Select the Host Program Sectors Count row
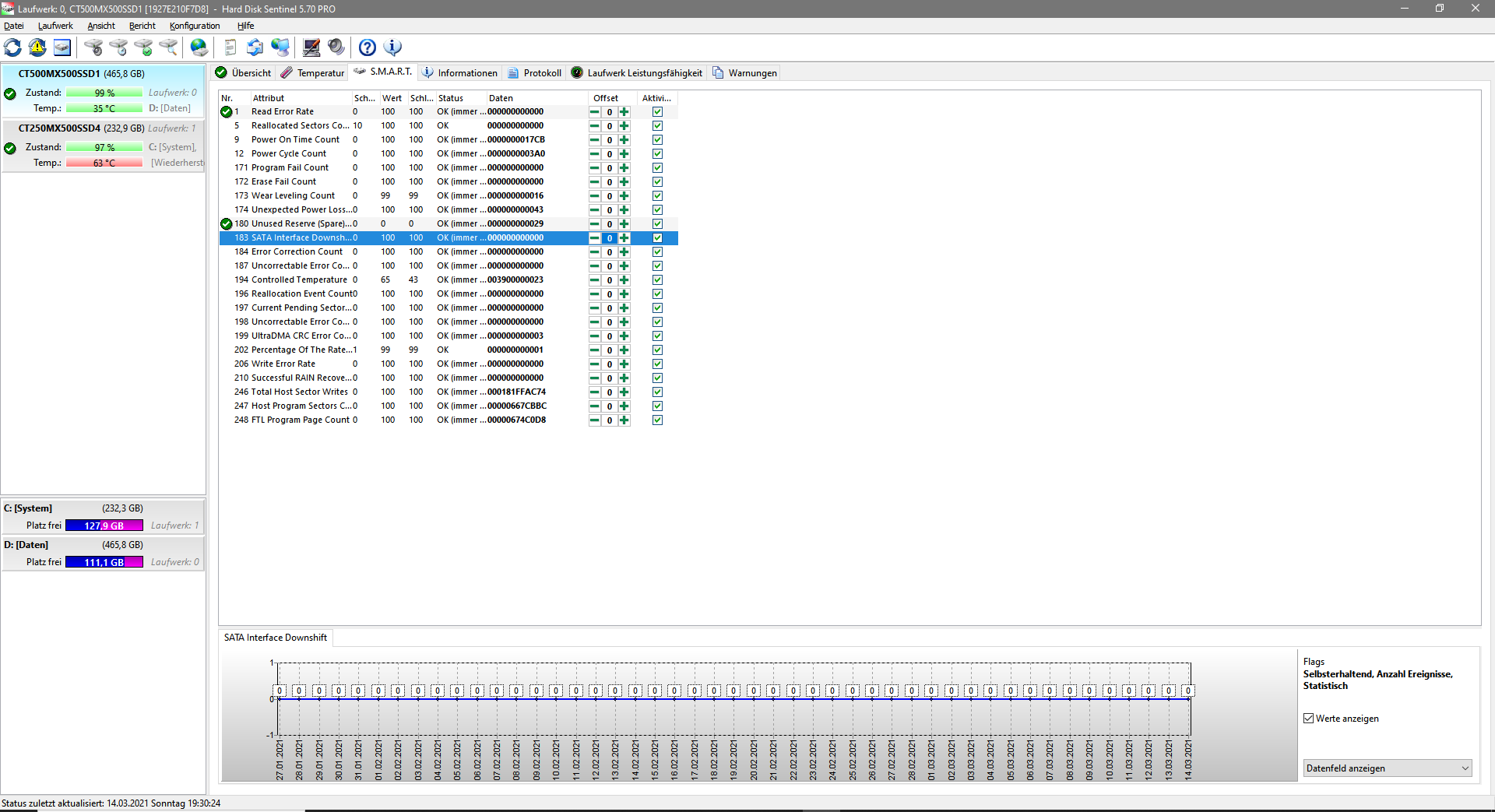 pyautogui.click(x=448, y=406)
